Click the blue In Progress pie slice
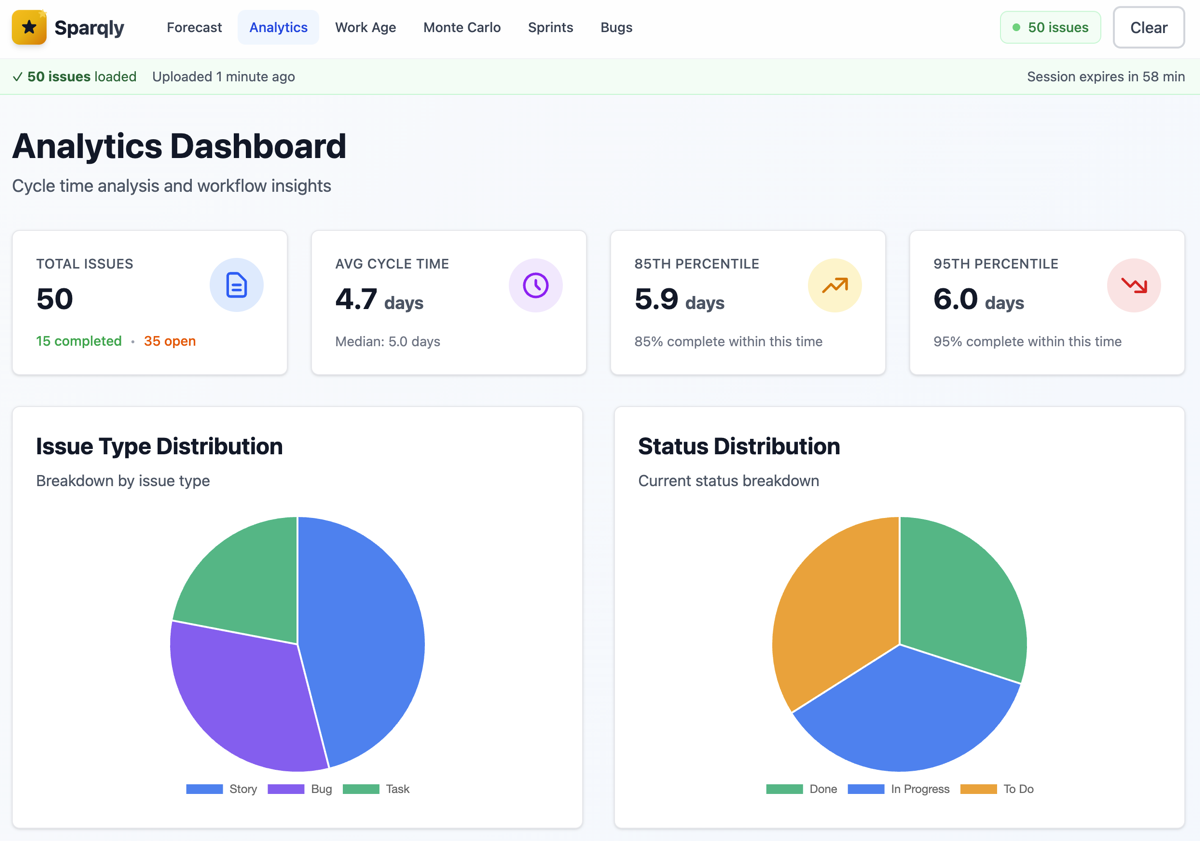Screen dimensions: 1200x841 tap(900, 715)
